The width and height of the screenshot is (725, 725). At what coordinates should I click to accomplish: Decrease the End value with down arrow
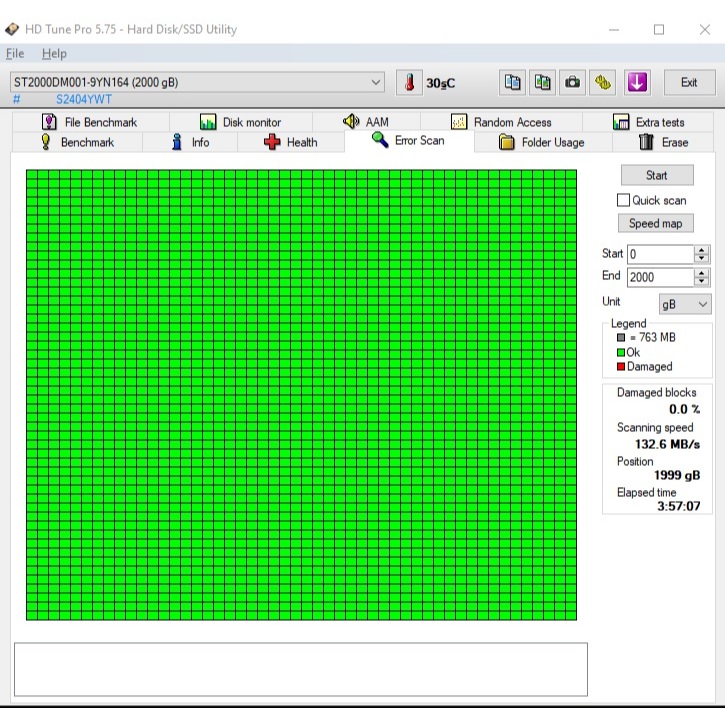coord(701,281)
